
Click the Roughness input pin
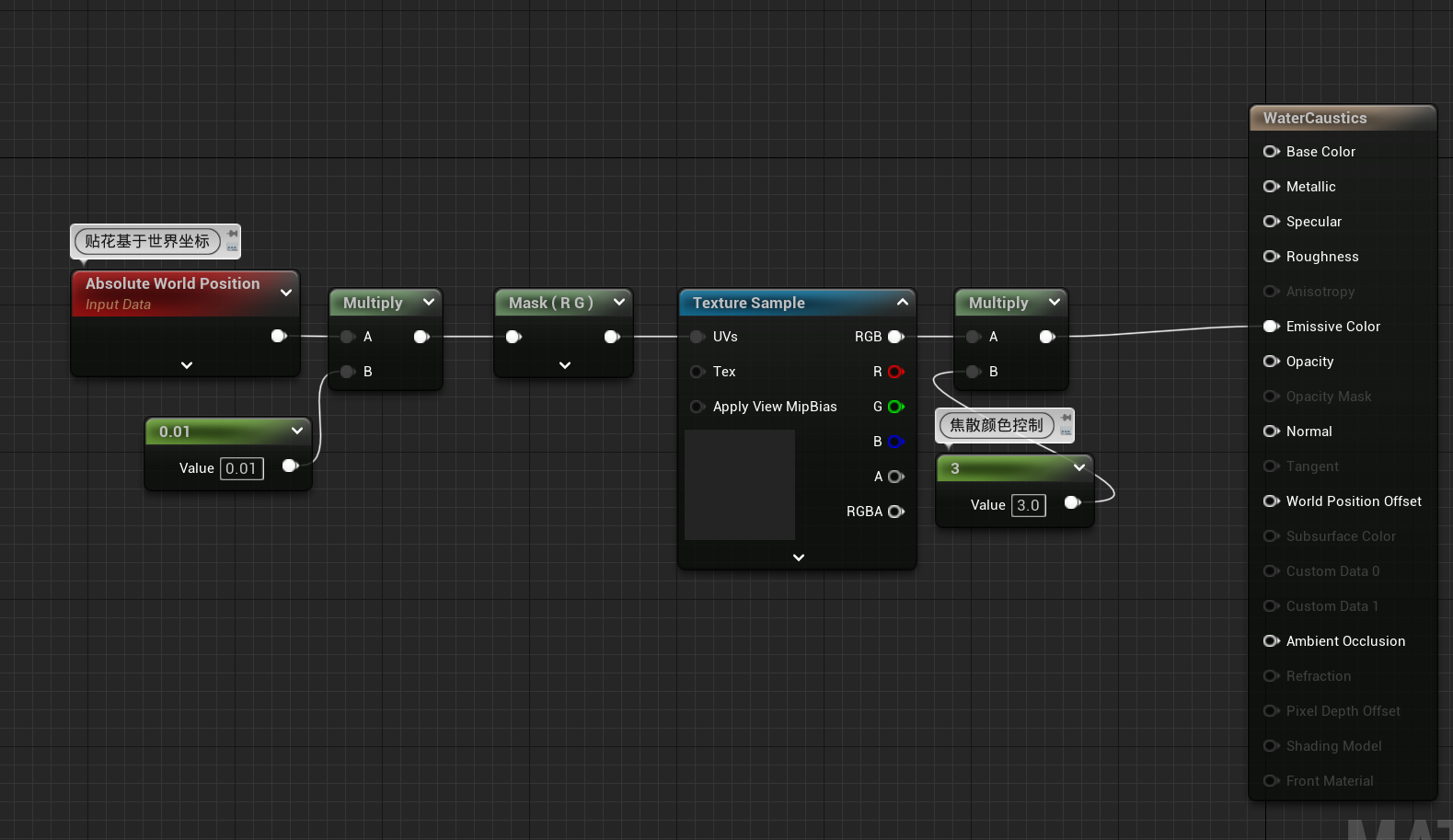(x=1272, y=257)
